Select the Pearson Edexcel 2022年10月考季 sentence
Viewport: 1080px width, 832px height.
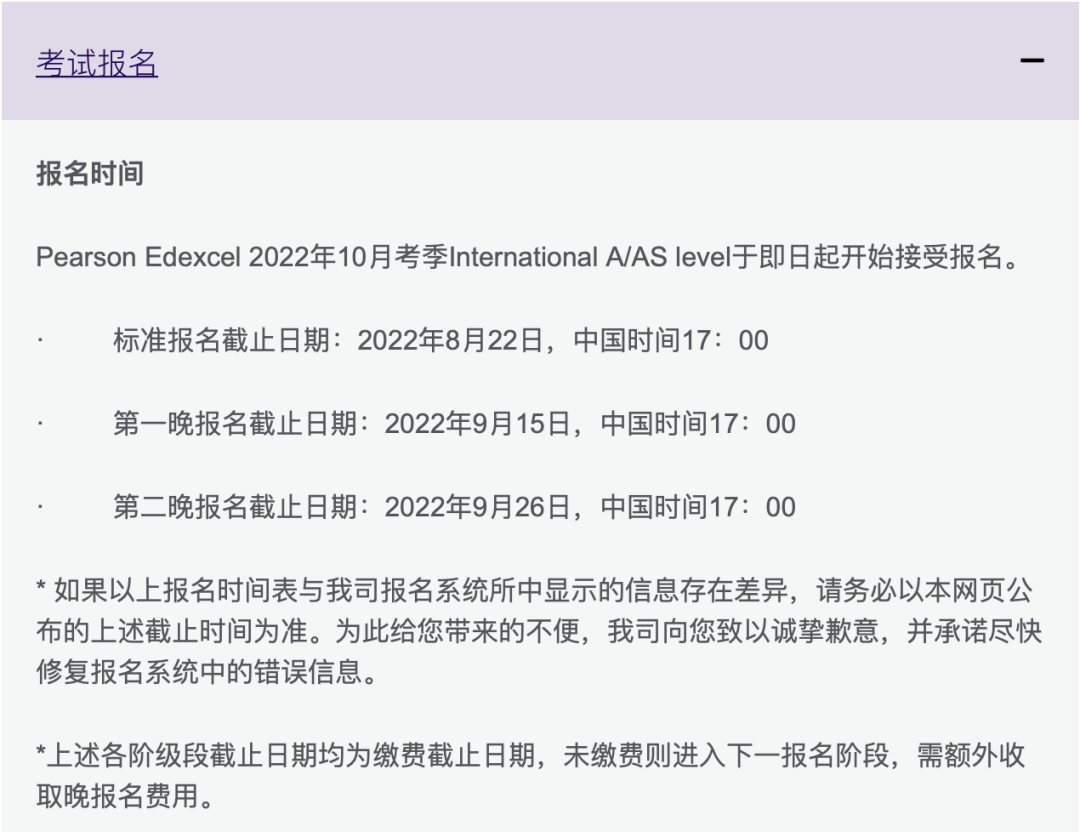tap(527, 257)
